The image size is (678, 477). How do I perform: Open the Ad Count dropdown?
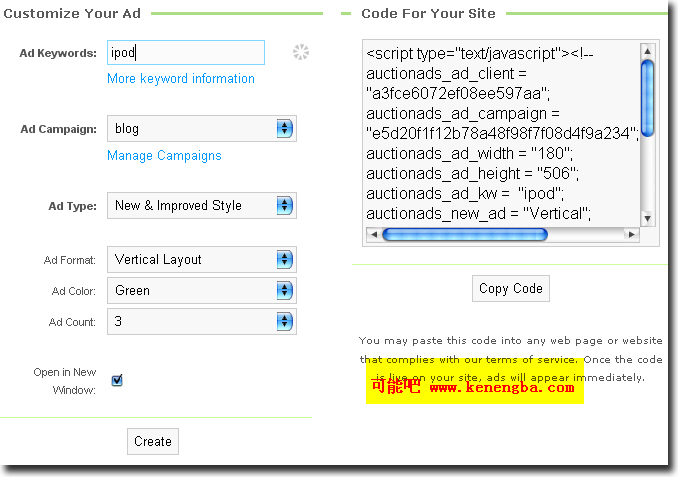tap(202, 322)
